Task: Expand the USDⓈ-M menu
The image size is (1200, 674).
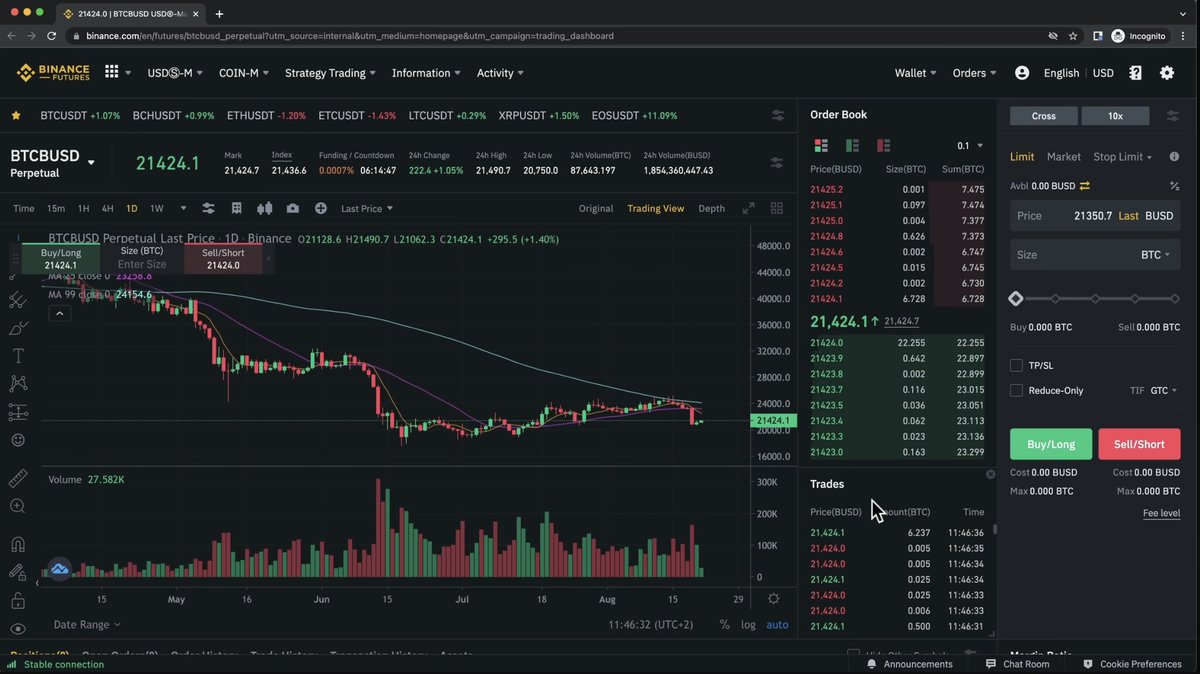Action: (x=175, y=73)
